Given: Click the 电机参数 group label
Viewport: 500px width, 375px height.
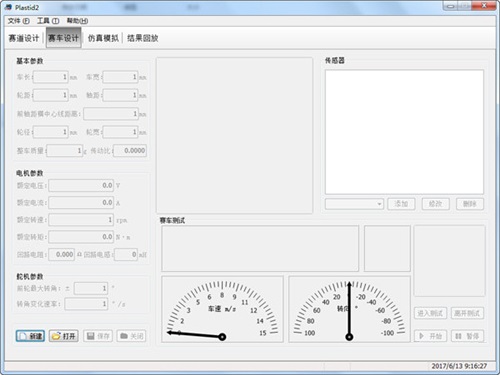Looking at the screenshot, I should pos(30,173).
